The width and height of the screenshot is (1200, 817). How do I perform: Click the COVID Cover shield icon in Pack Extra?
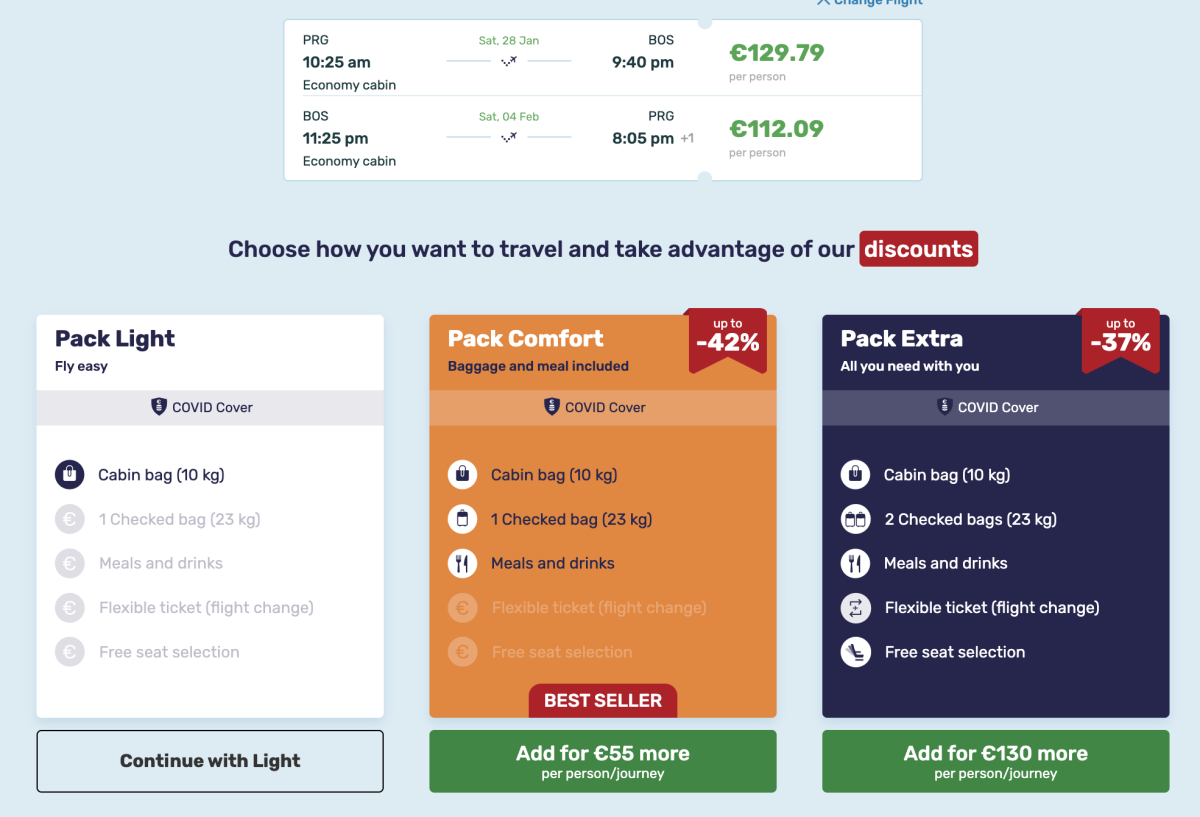tap(944, 407)
